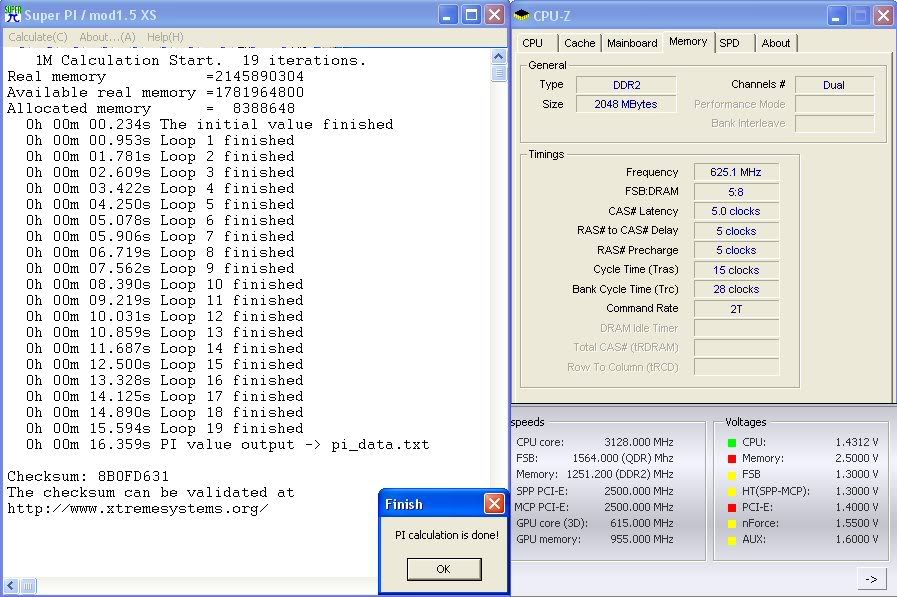Select the Memory tab in CPU-Z

click(688, 42)
